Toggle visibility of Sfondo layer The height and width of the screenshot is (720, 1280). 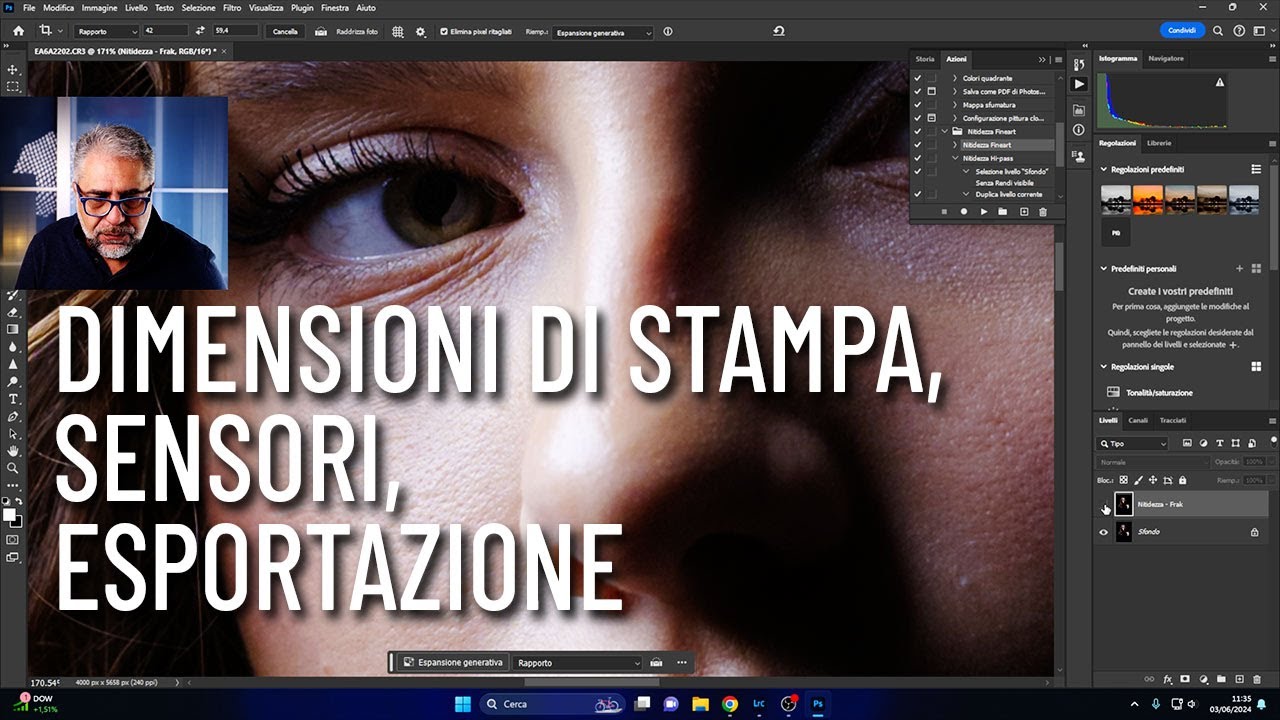tap(1104, 532)
